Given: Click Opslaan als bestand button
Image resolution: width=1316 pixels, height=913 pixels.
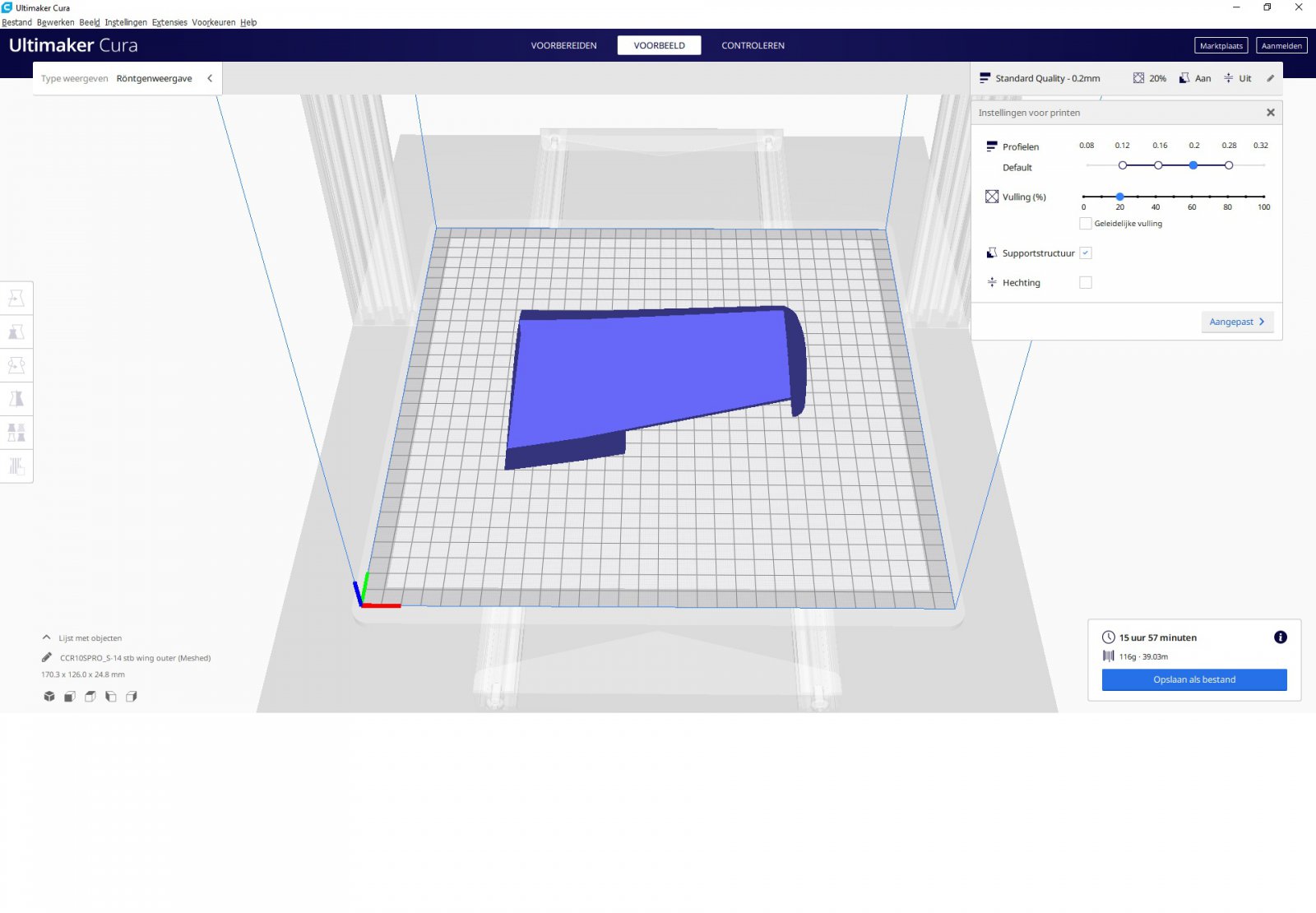Looking at the screenshot, I should click(1194, 679).
